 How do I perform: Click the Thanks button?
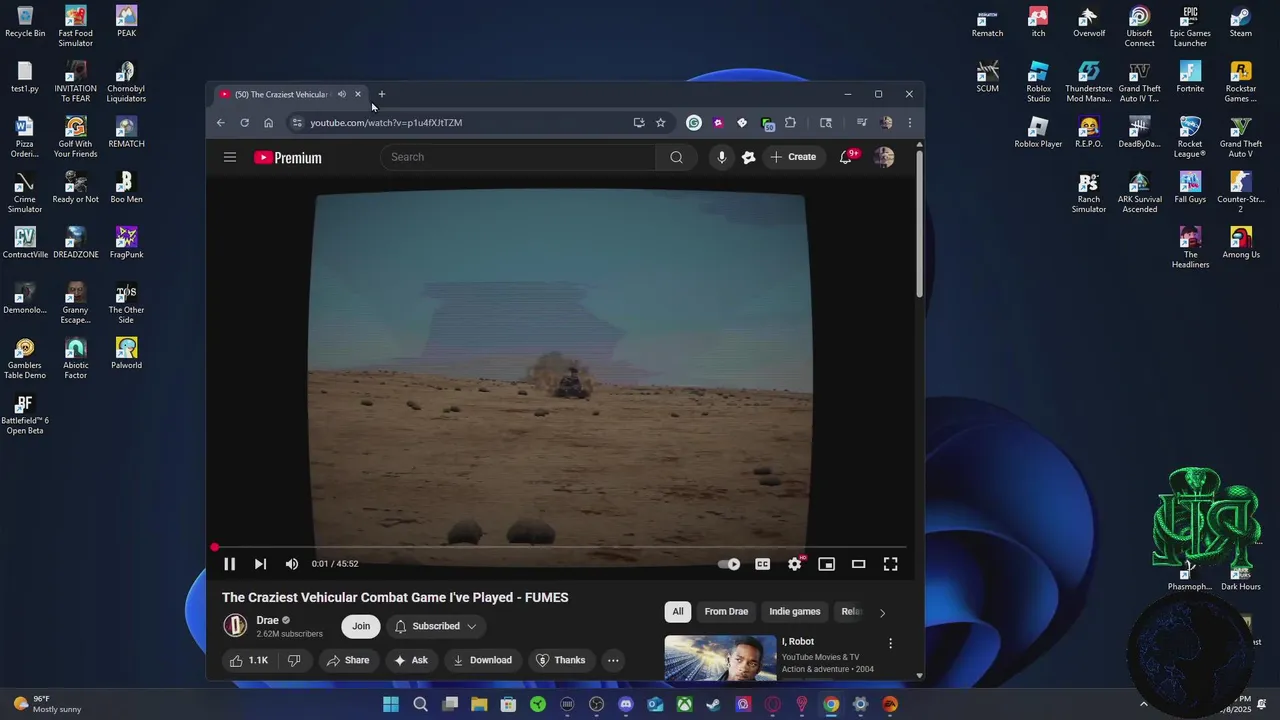click(x=561, y=660)
